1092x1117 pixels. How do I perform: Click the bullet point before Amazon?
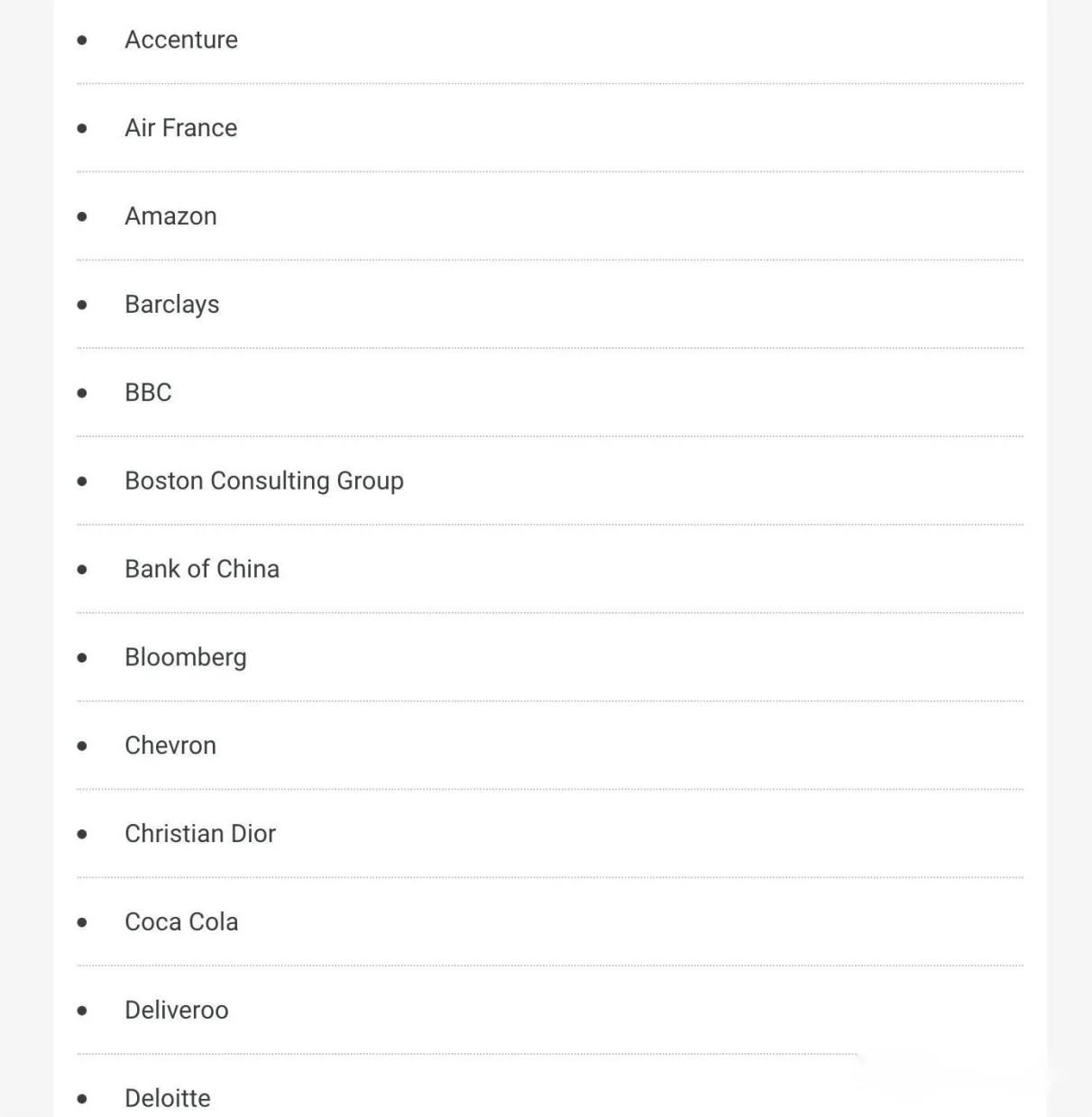[x=83, y=217]
